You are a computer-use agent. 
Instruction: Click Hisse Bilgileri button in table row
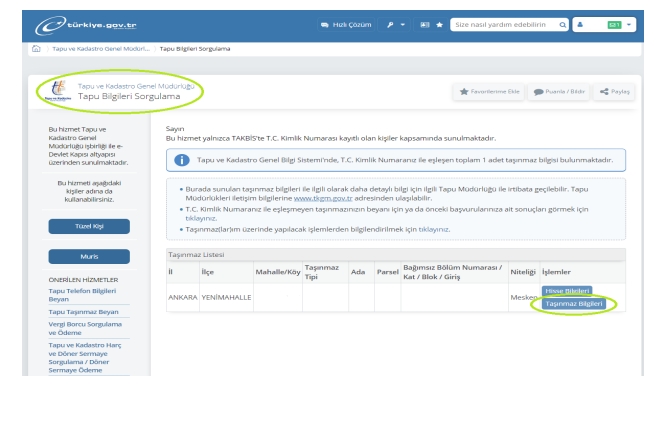(x=568, y=290)
